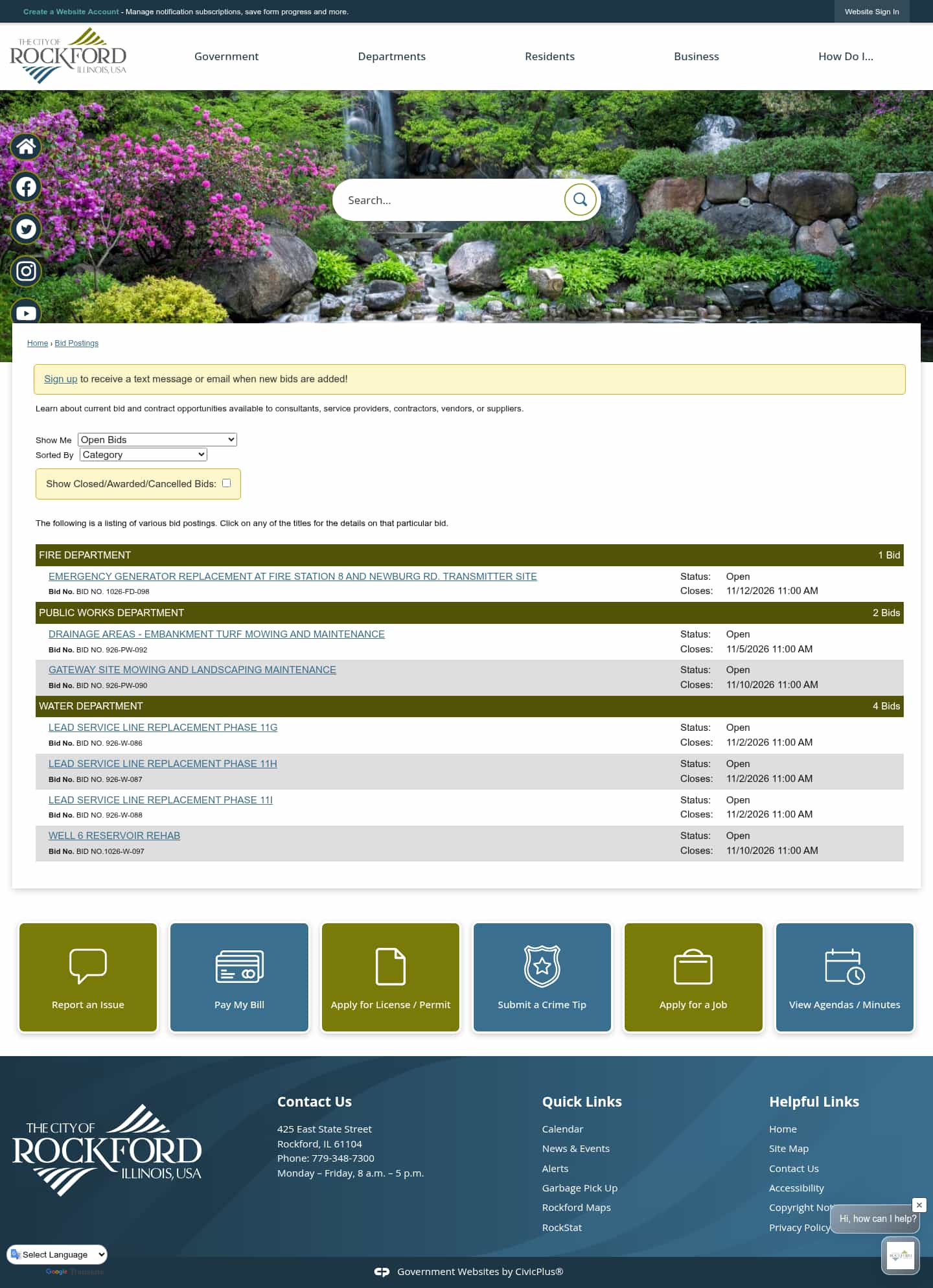Click the Pay My Bill card tile

(x=239, y=977)
